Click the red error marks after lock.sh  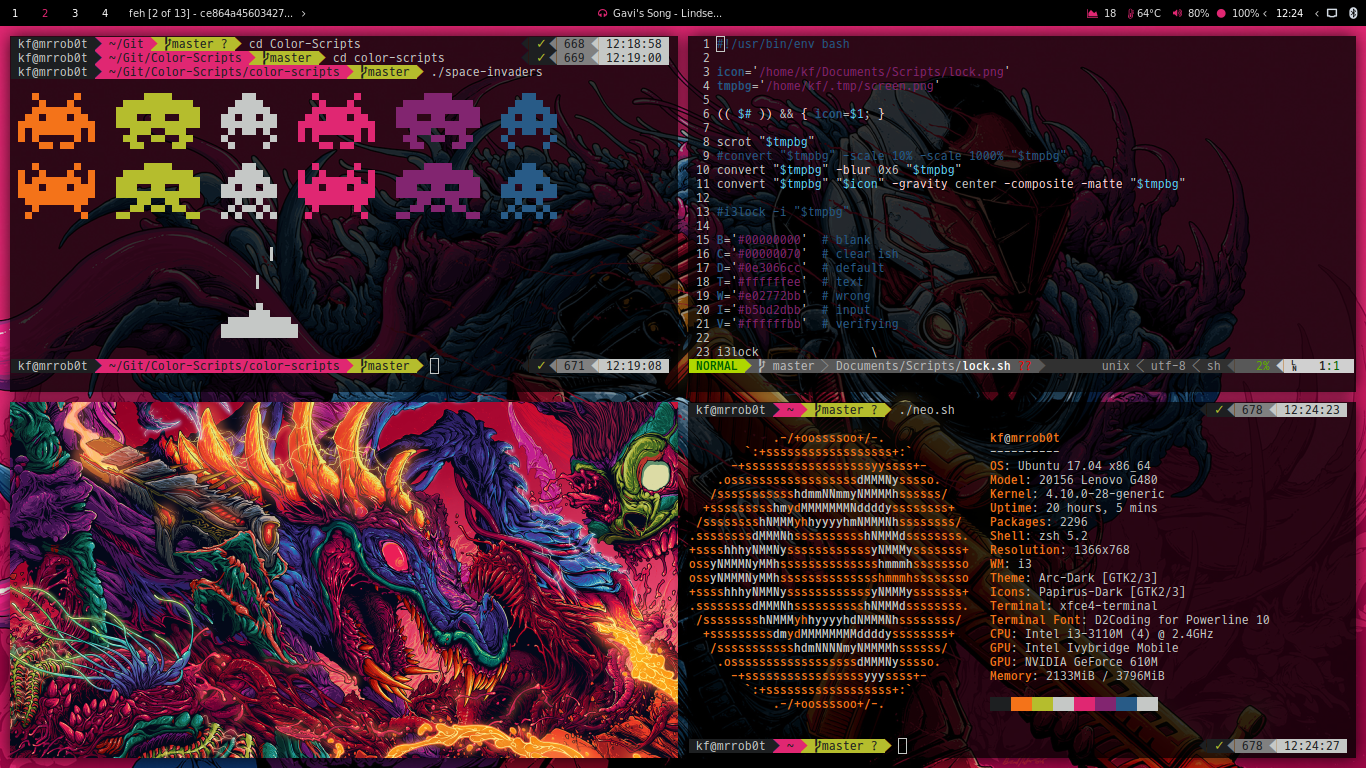[x=1025, y=366]
